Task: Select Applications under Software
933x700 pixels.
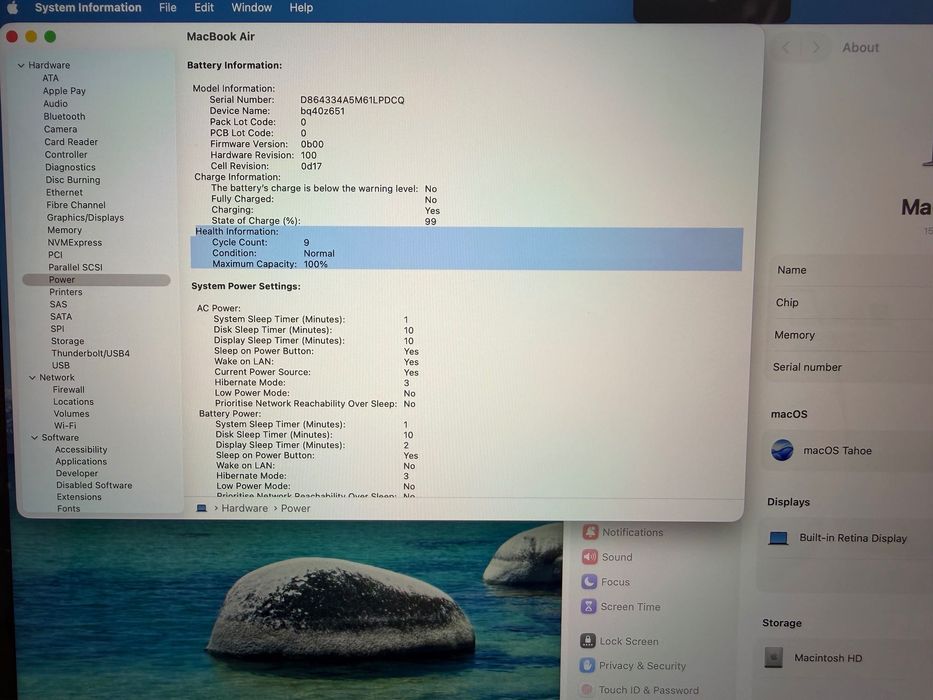Action: pos(81,461)
